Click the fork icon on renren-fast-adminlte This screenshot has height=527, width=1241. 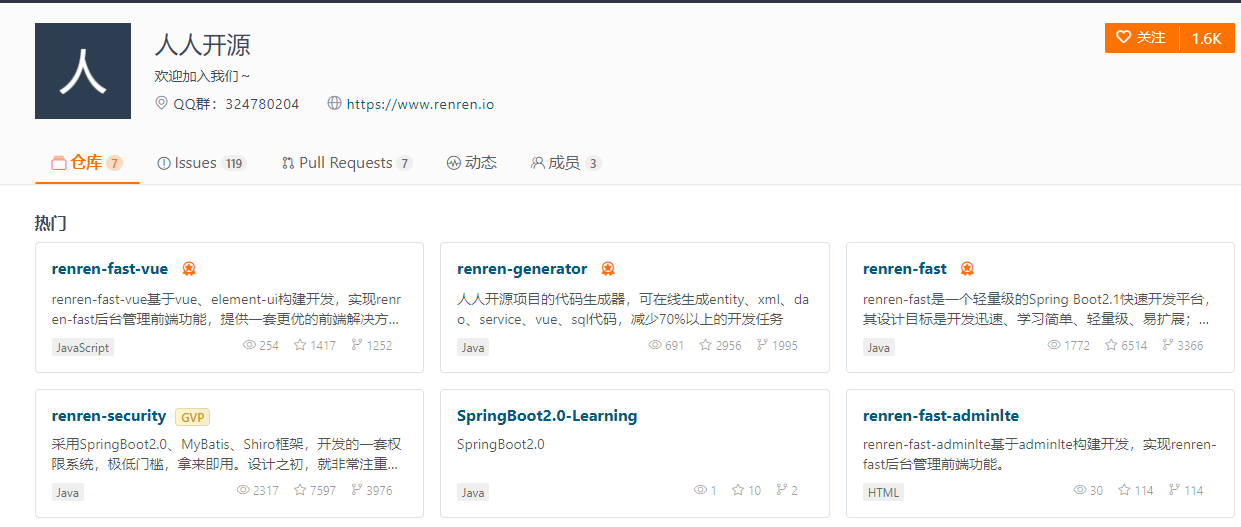pos(1174,490)
